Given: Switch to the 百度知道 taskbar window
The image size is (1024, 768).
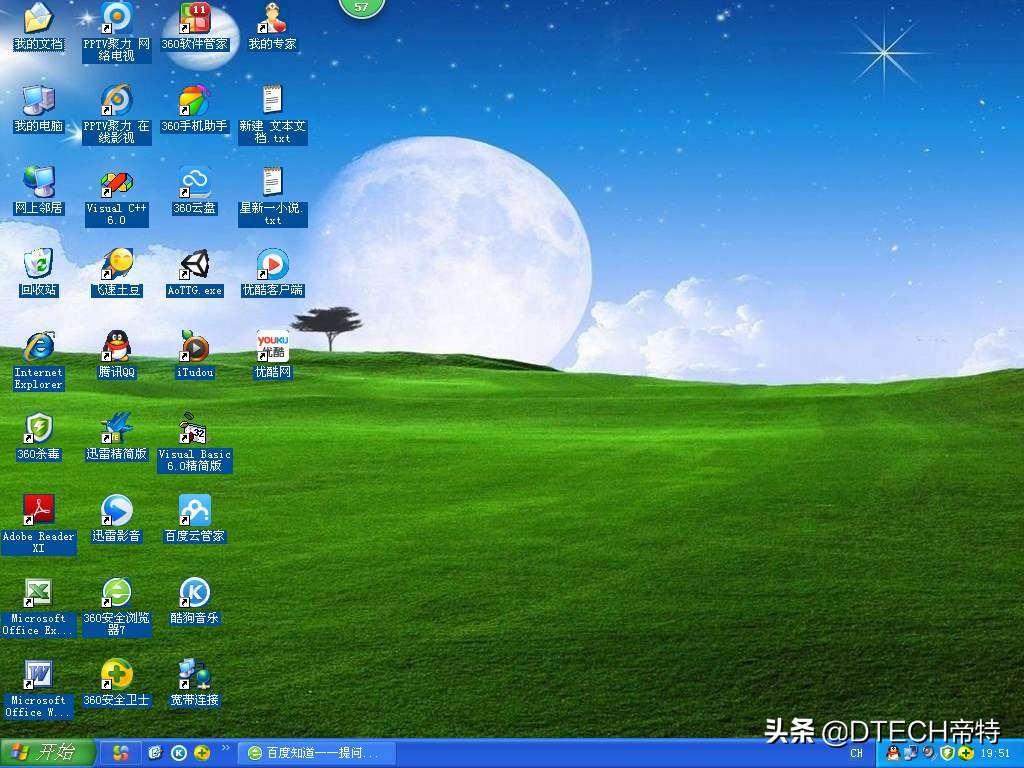Looking at the screenshot, I should click(x=315, y=752).
